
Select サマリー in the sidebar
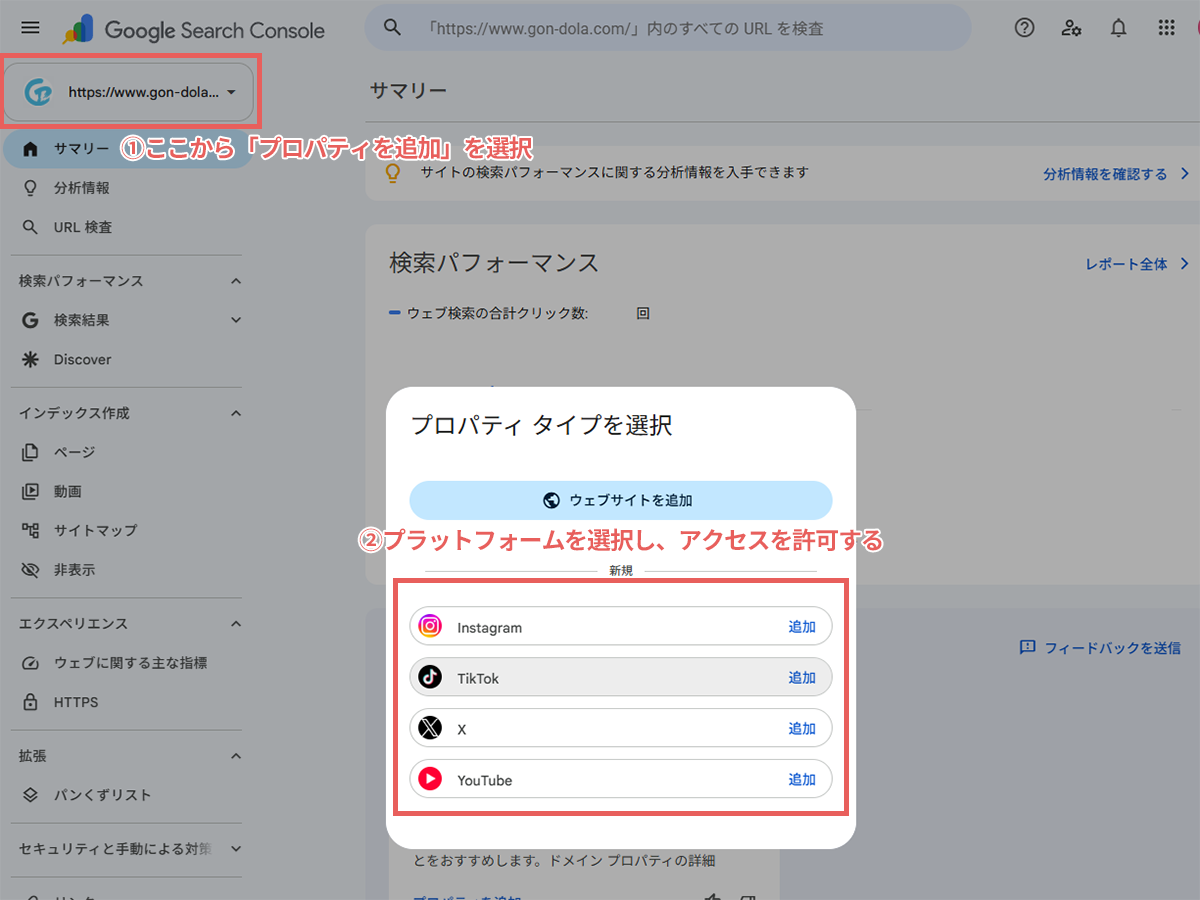point(128,149)
